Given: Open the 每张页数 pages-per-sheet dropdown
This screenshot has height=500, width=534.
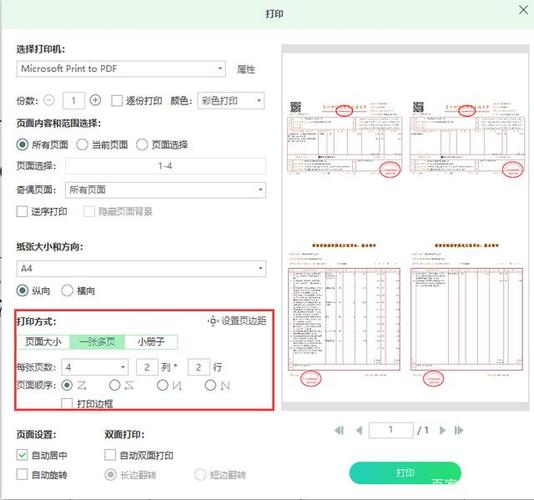Looking at the screenshot, I should point(95,367).
